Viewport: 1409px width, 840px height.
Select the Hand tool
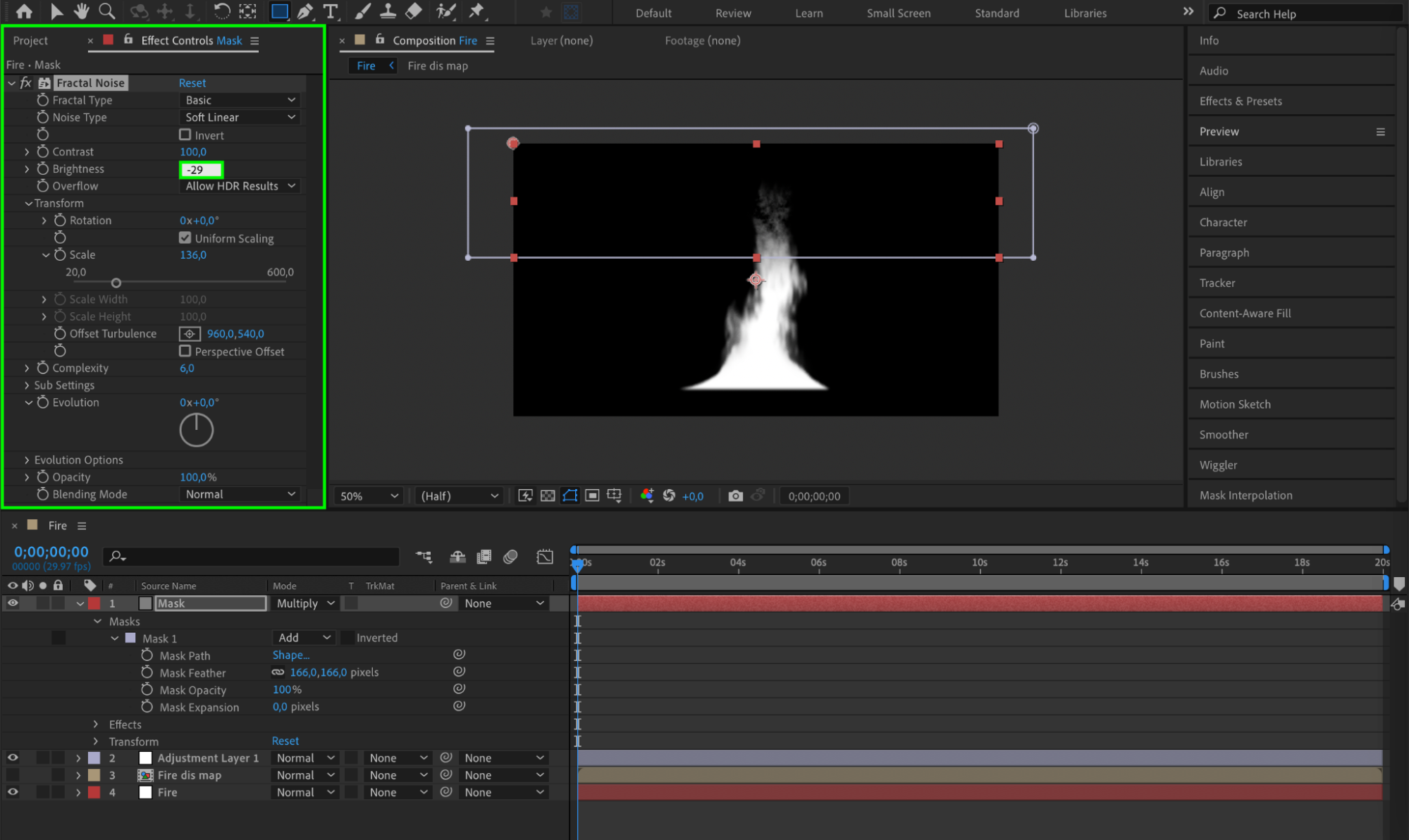click(82, 11)
